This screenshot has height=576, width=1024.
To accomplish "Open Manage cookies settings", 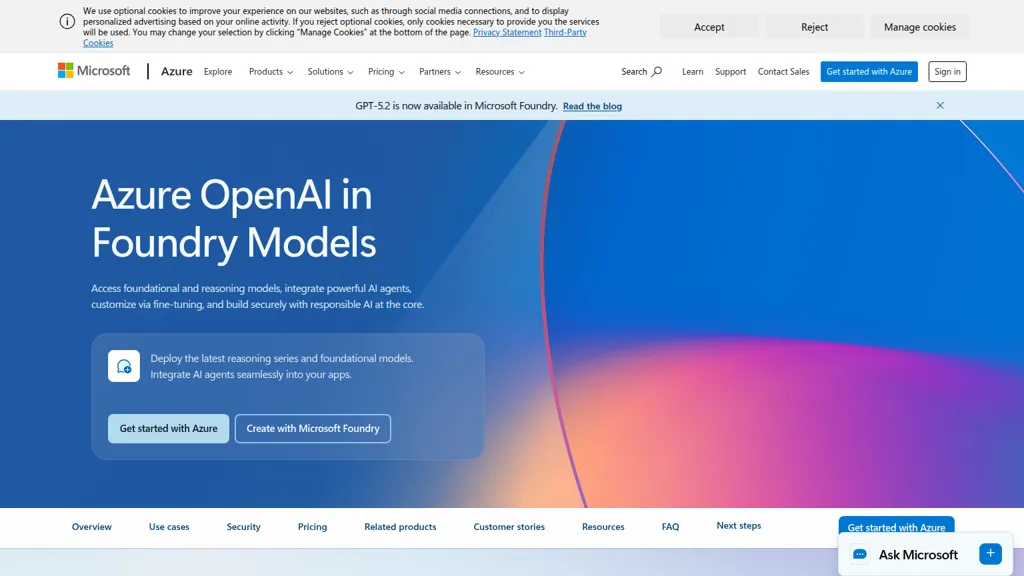I will [920, 27].
